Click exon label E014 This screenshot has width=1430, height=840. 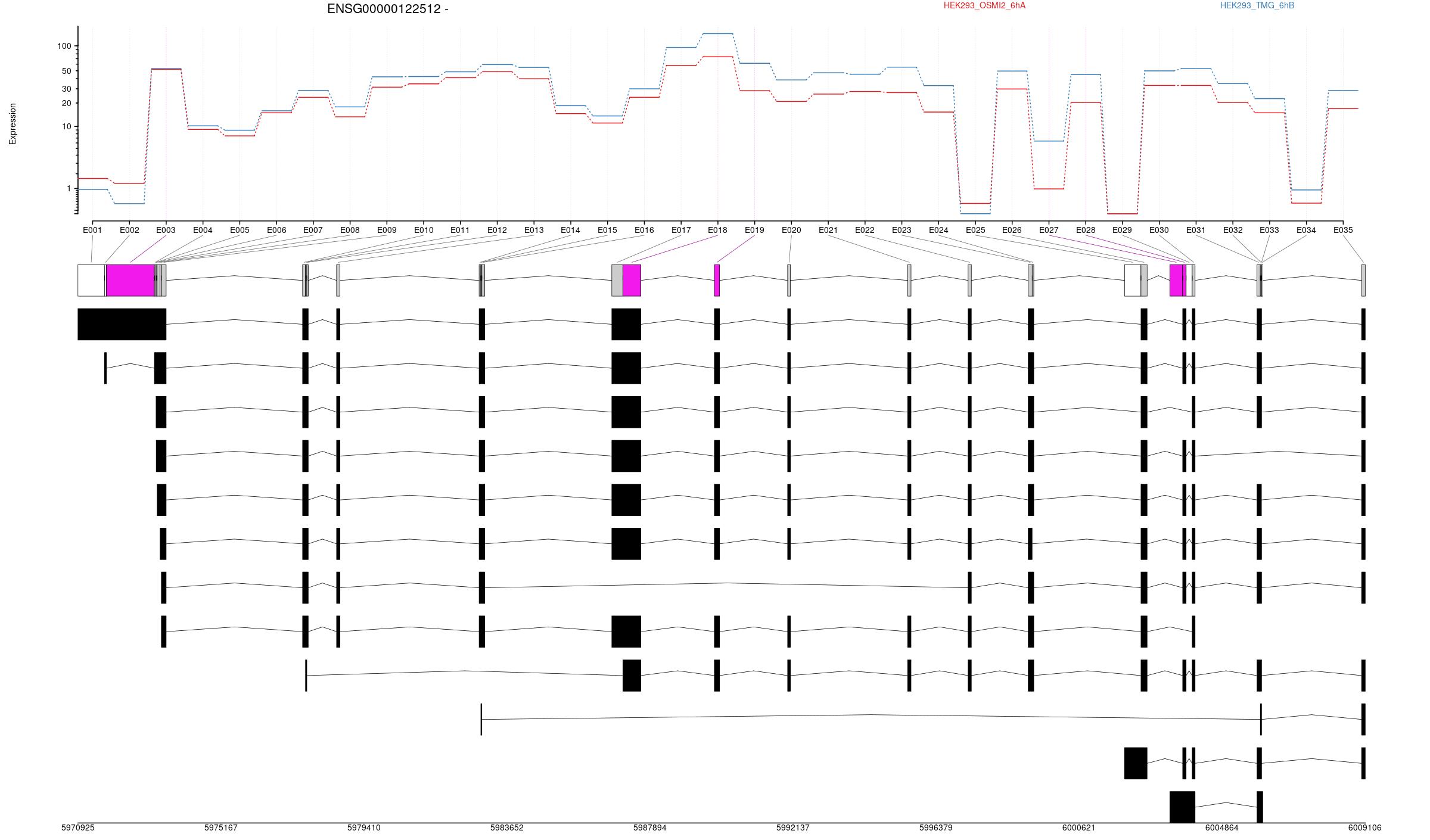tap(570, 230)
